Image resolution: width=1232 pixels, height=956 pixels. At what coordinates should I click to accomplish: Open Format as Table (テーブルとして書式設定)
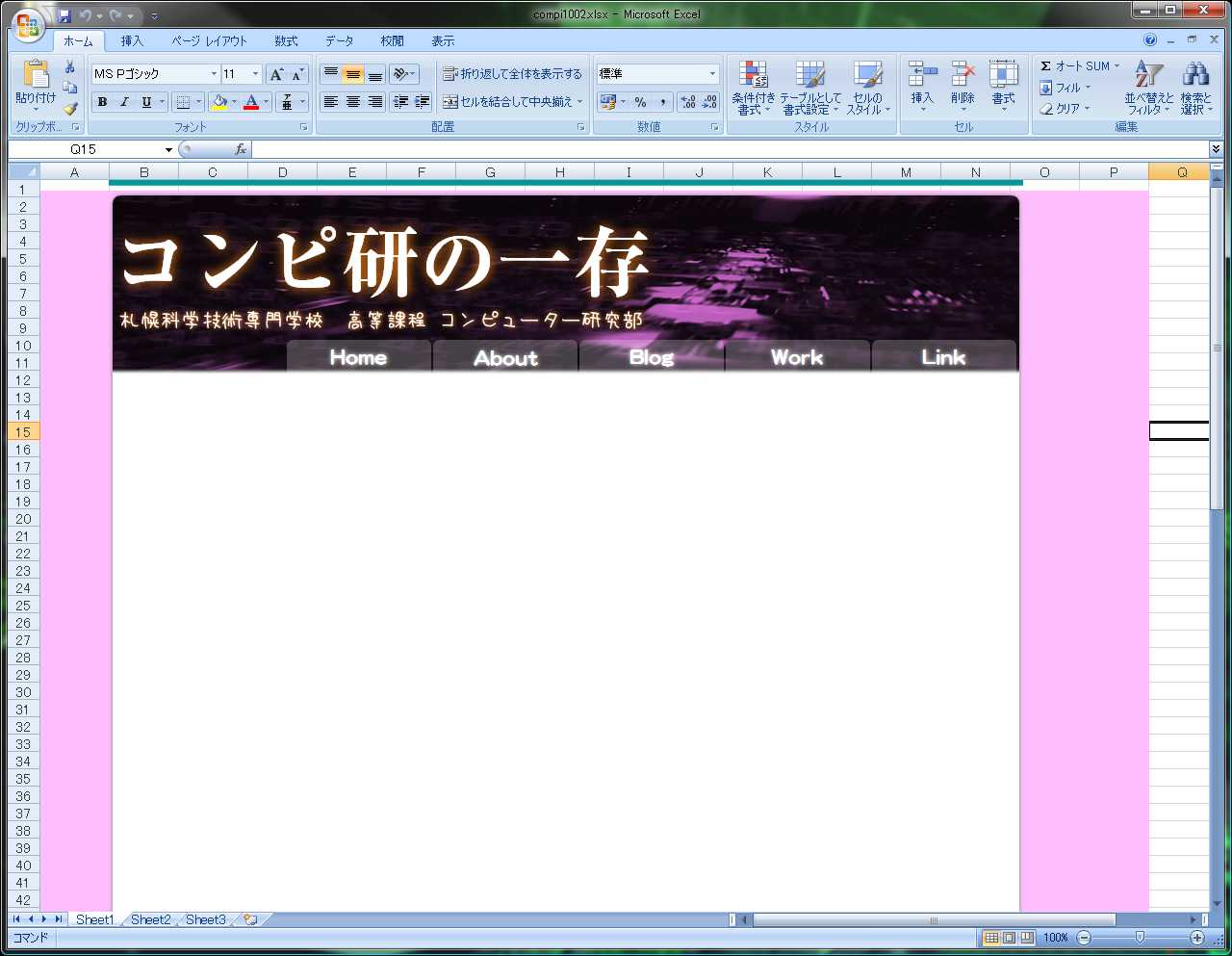[x=809, y=88]
